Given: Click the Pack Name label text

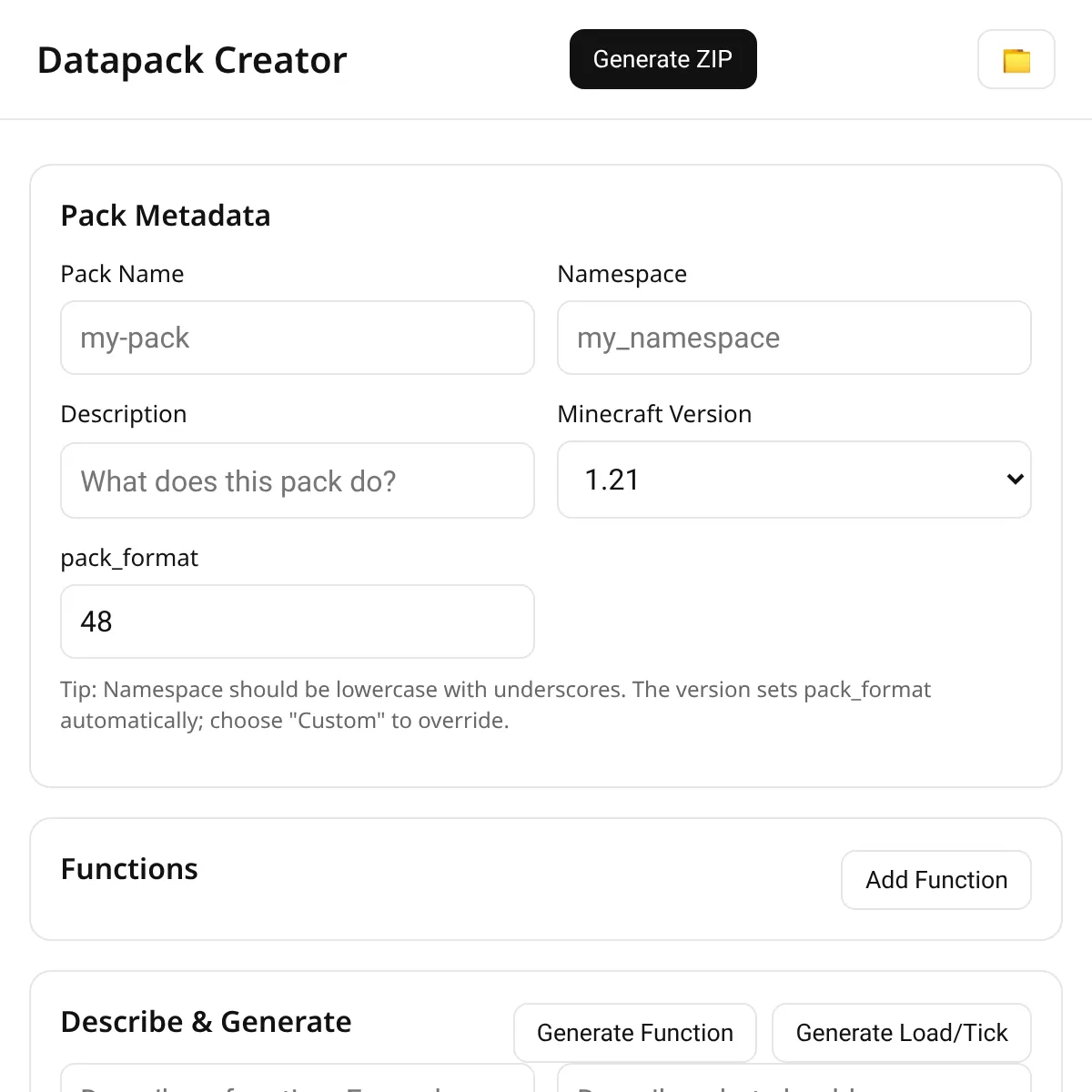Looking at the screenshot, I should click(x=122, y=274).
